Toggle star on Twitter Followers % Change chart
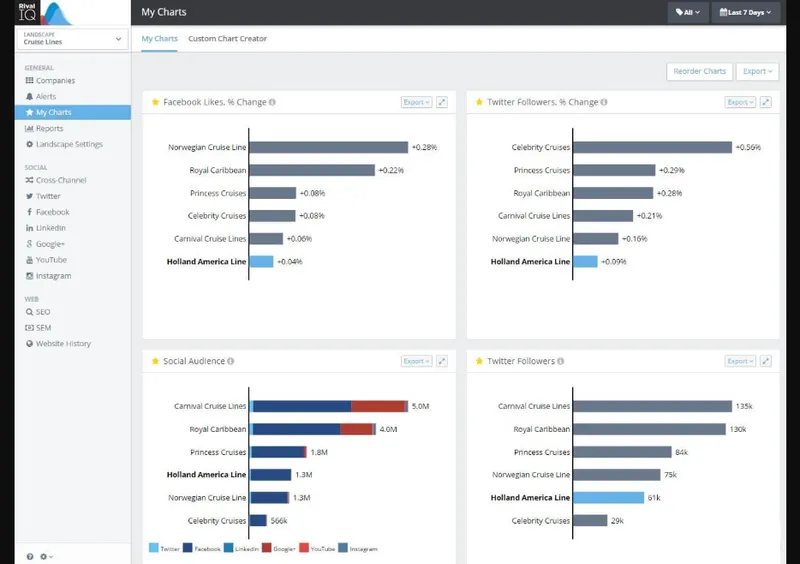Image resolution: width=800 pixels, height=564 pixels. click(x=479, y=102)
